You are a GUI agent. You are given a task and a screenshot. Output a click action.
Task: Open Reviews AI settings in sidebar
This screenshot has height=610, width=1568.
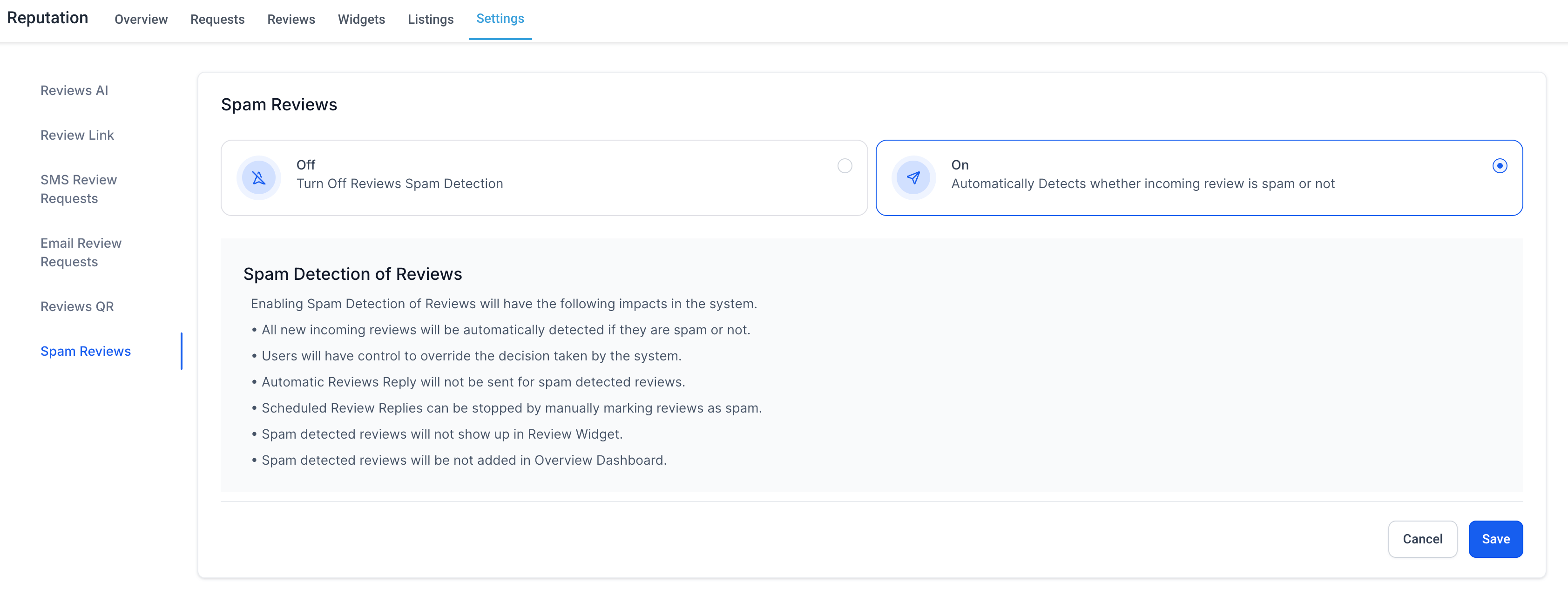tap(74, 91)
